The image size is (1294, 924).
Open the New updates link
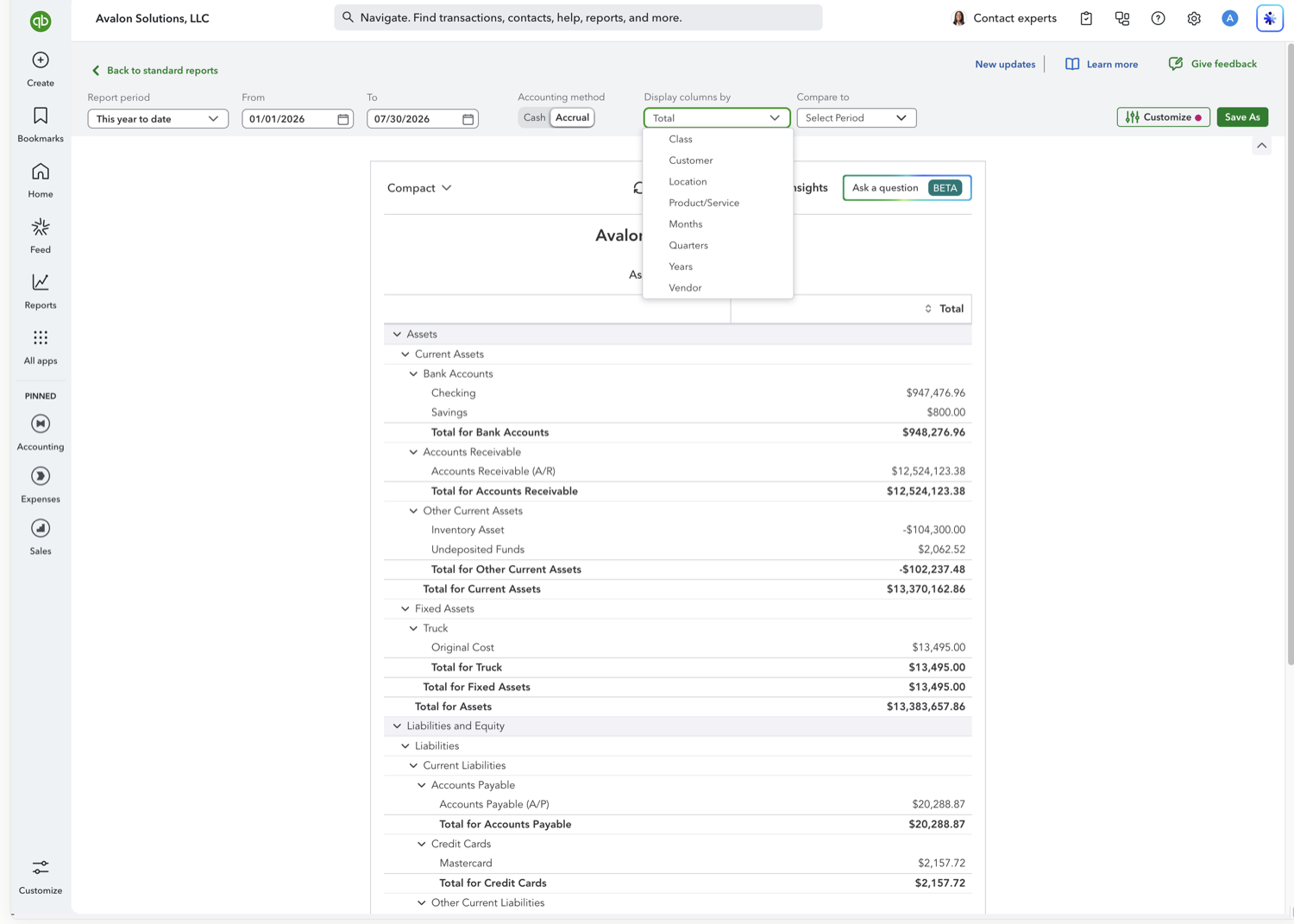pos(1005,65)
